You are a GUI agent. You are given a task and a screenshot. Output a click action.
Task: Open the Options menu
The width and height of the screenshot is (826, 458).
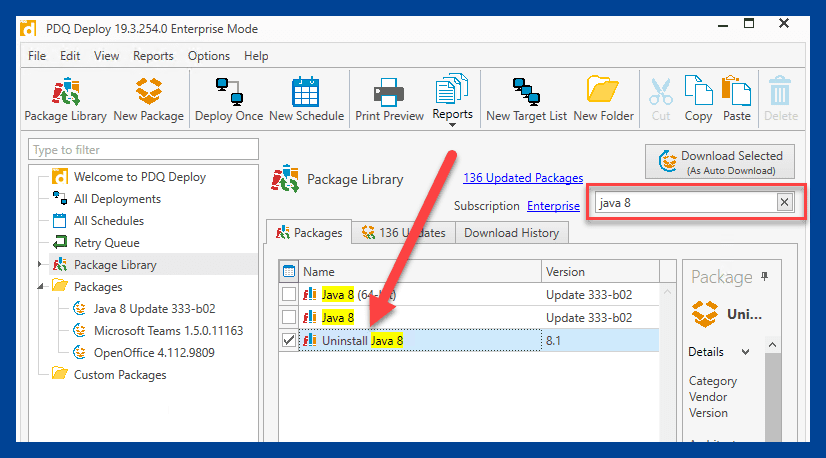209,56
